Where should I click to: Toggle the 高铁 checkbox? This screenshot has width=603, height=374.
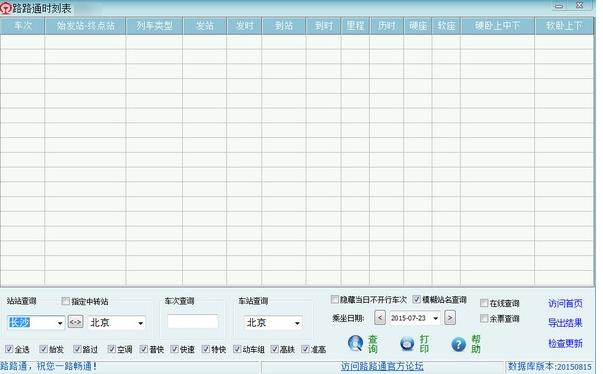point(275,349)
